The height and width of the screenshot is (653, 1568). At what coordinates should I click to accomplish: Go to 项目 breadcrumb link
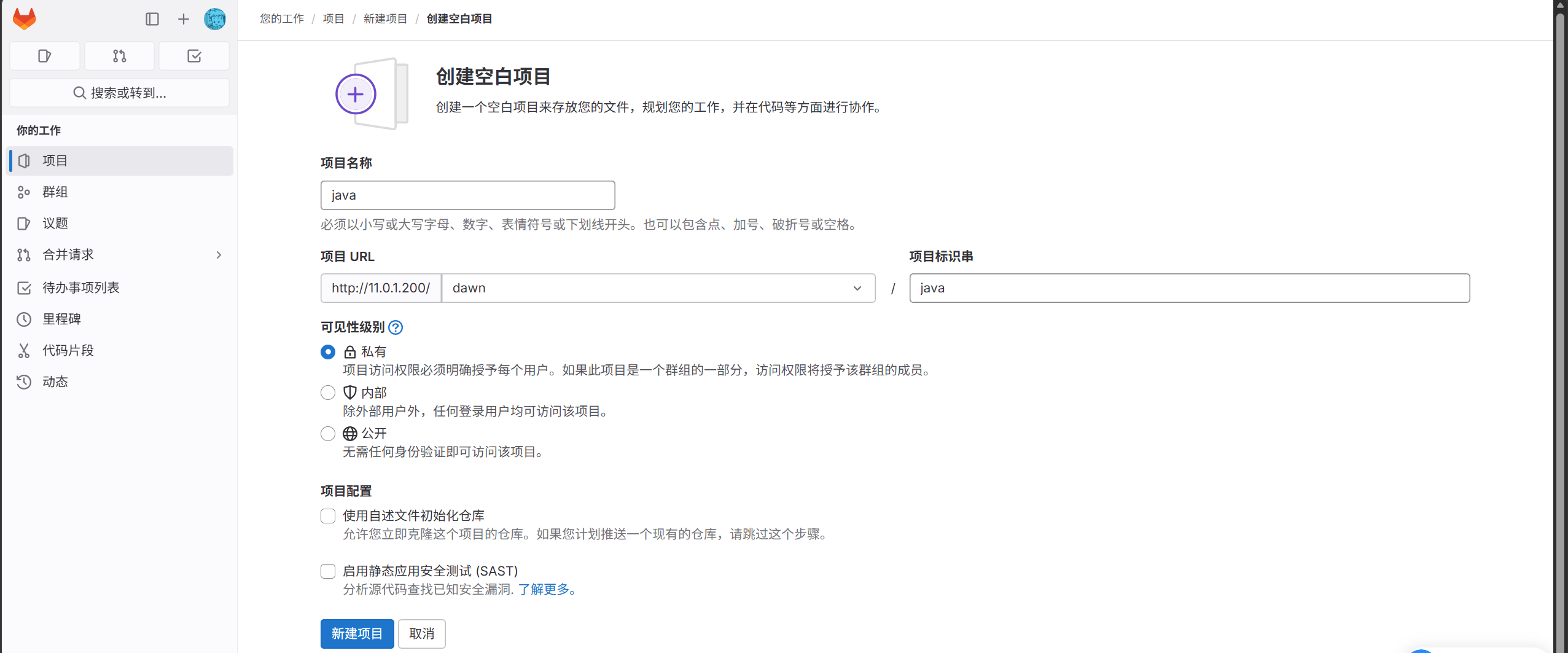click(x=333, y=19)
